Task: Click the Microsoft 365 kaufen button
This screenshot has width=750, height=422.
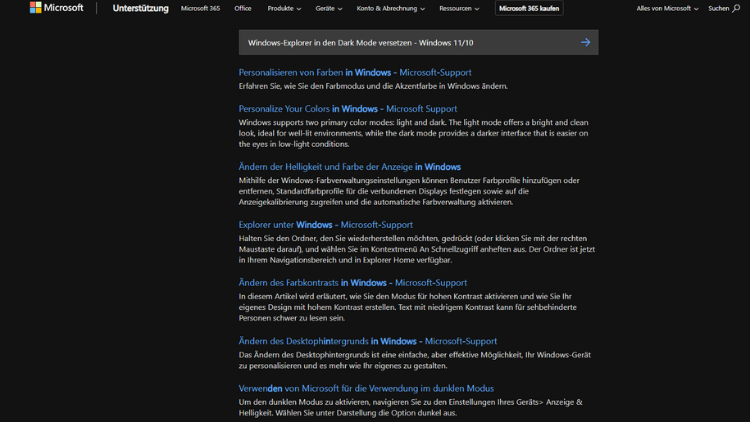Action: click(529, 8)
